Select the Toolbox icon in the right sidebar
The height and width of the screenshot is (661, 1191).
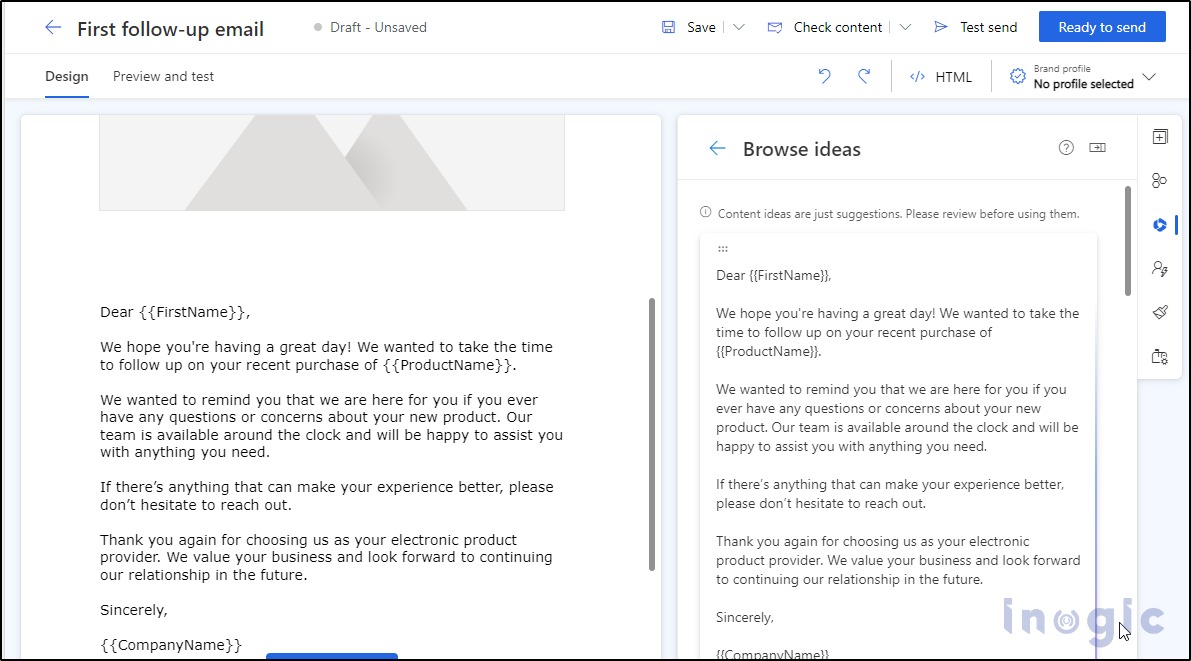tap(1159, 136)
